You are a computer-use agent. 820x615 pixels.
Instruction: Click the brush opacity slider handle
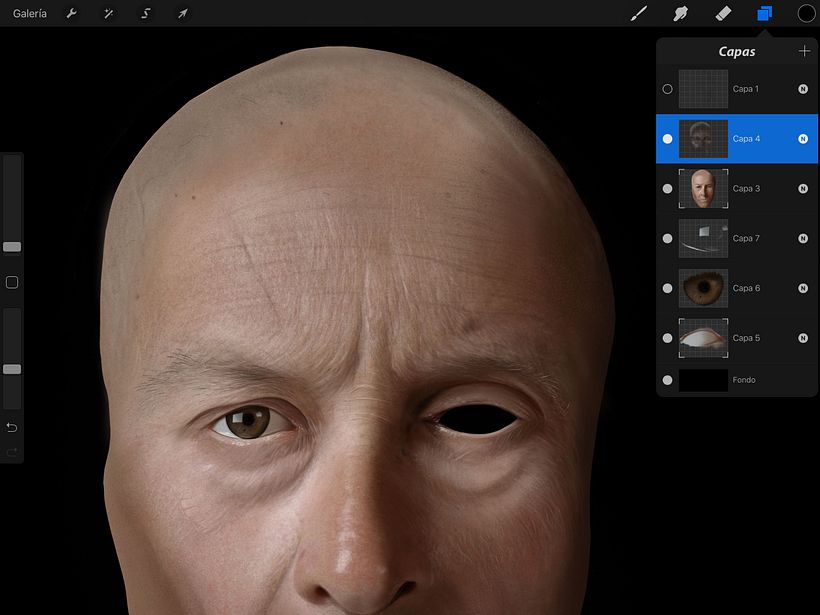point(12,369)
